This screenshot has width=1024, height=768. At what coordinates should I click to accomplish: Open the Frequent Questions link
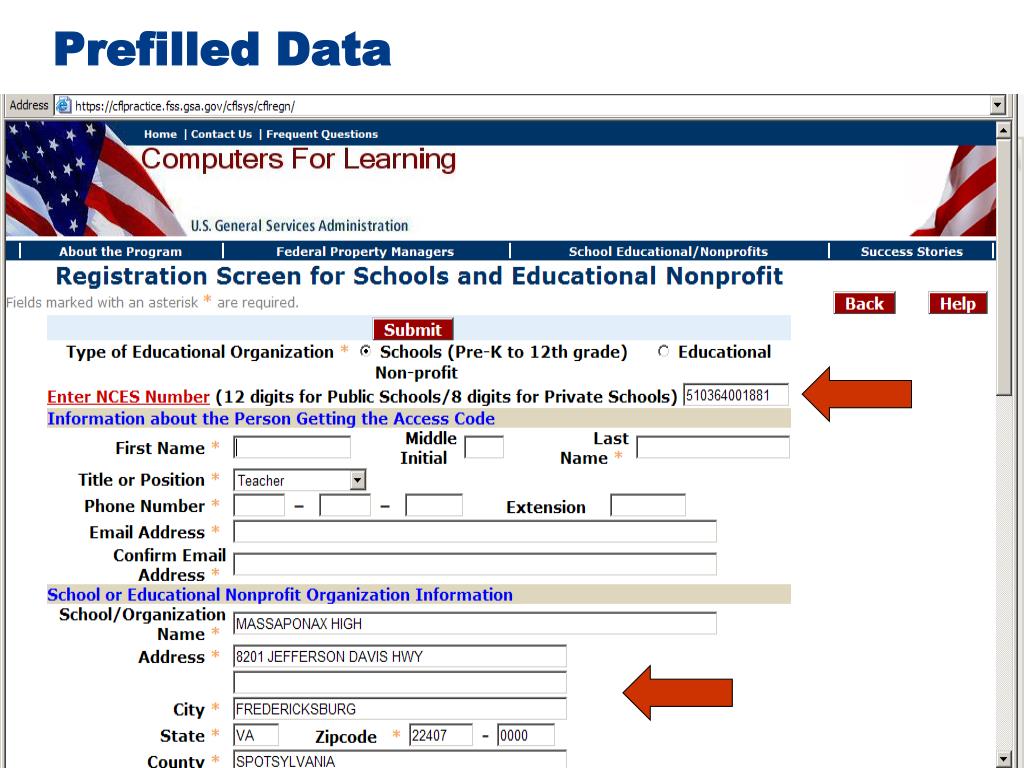[x=322, y=134]
